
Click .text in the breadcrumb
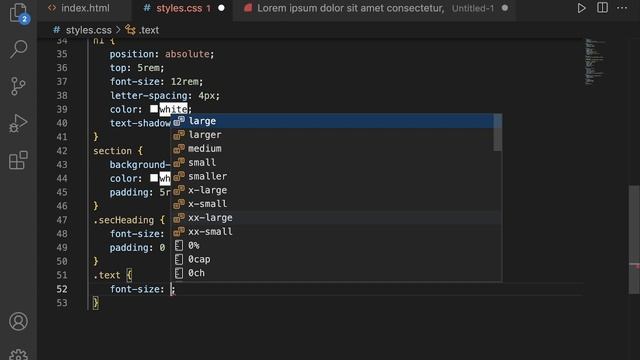149,30
